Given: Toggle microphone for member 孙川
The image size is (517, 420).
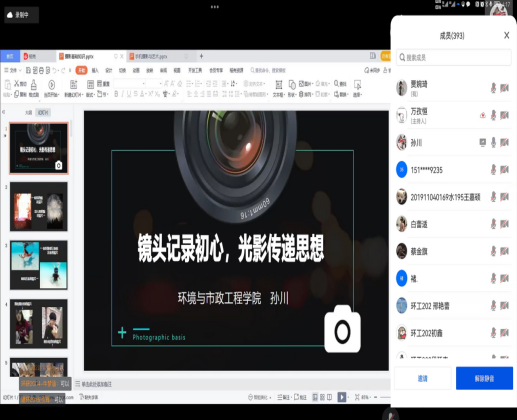Looking at the screenshot, I should pos(493,143).
